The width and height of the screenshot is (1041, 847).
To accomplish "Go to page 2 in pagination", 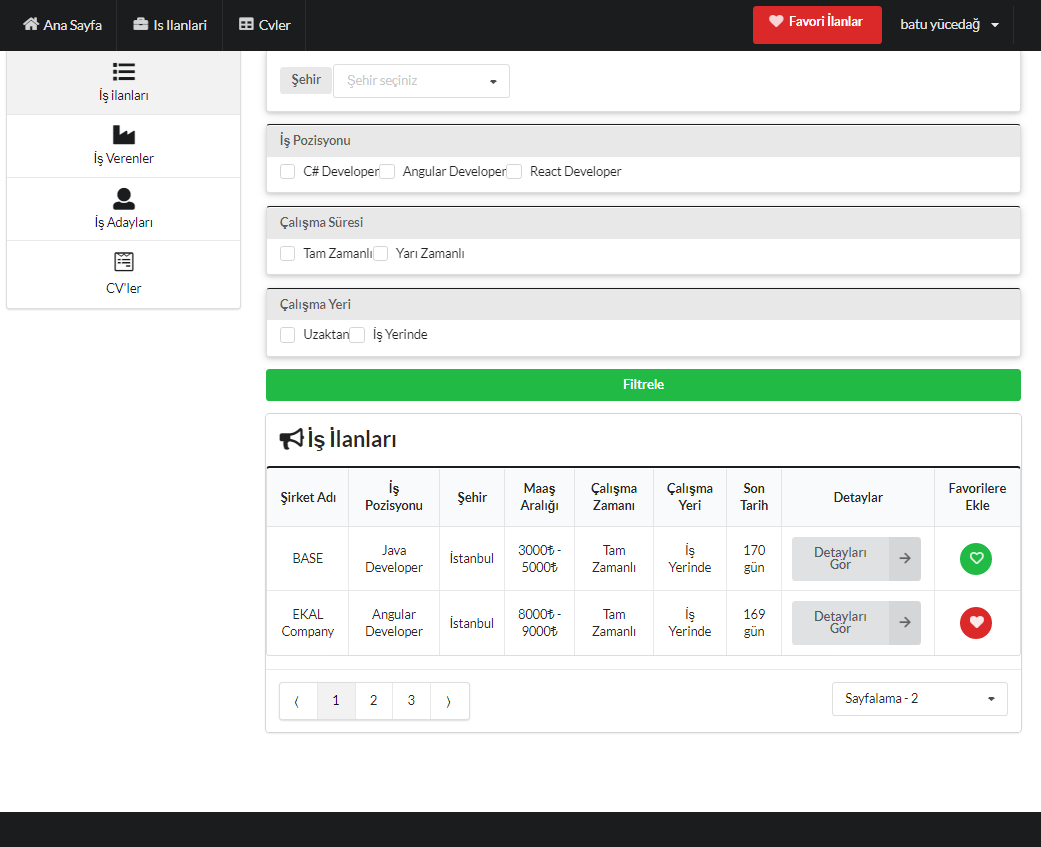I will point(374,701).
